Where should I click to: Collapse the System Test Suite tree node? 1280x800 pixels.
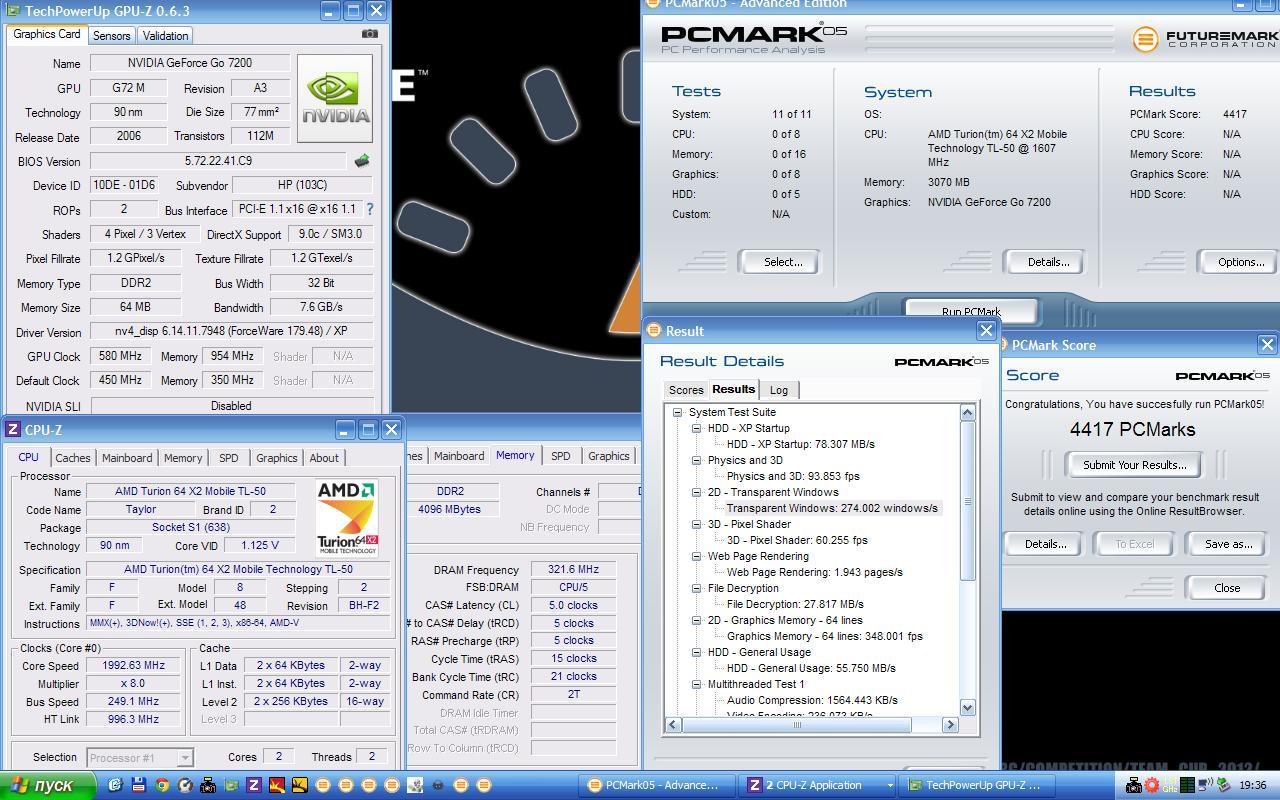pos(677,412)
